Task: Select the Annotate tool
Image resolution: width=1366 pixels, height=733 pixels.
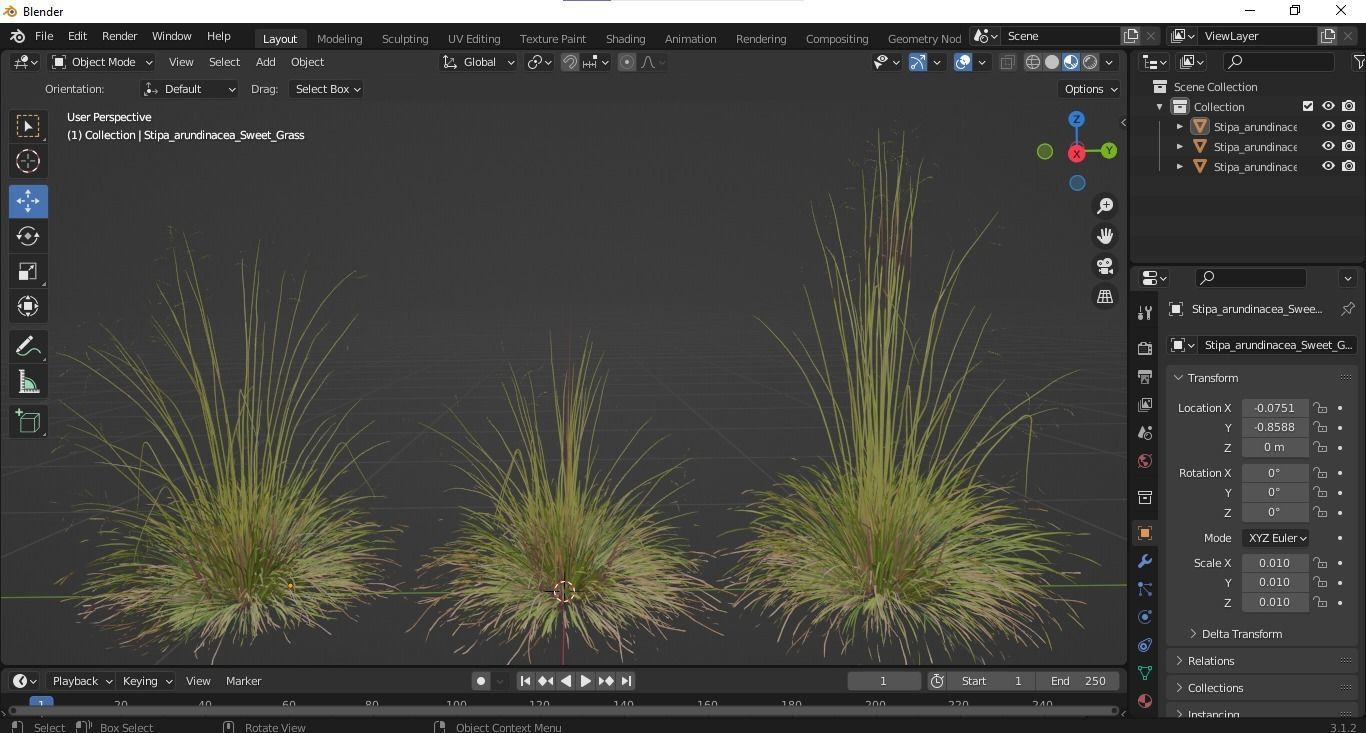Action: click(28, 347)
